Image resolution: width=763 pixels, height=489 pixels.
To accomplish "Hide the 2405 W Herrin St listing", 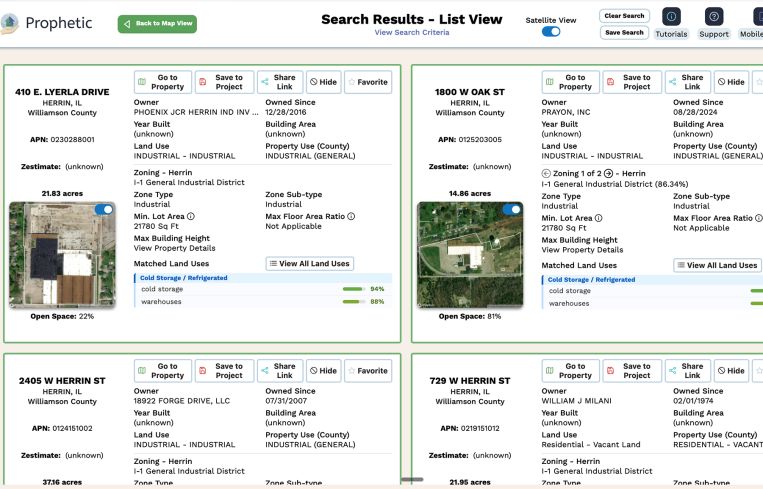I will [x=324, y=371].
